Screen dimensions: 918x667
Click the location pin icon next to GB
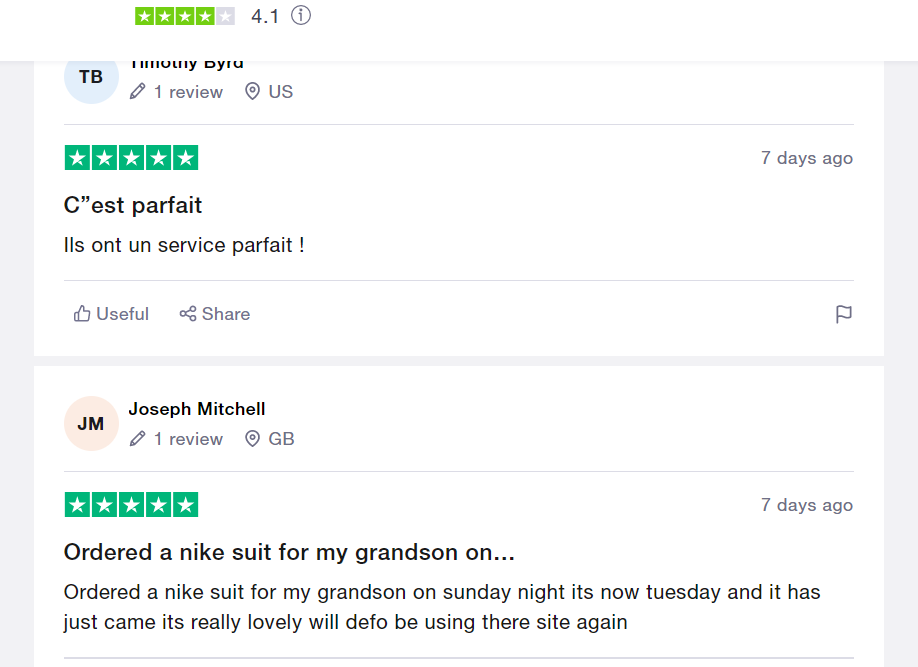(253, 439)
